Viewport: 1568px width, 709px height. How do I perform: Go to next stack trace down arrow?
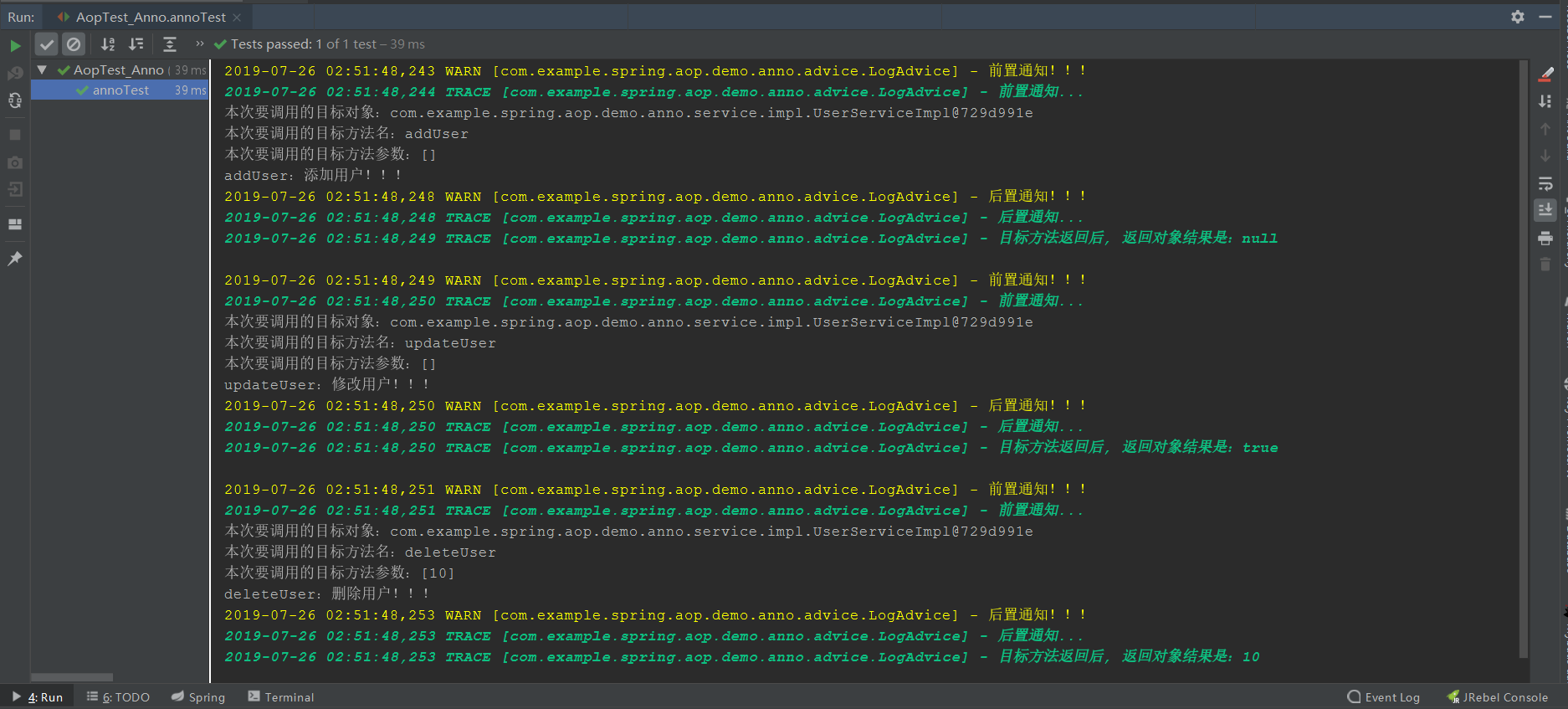pos(1545,156)
